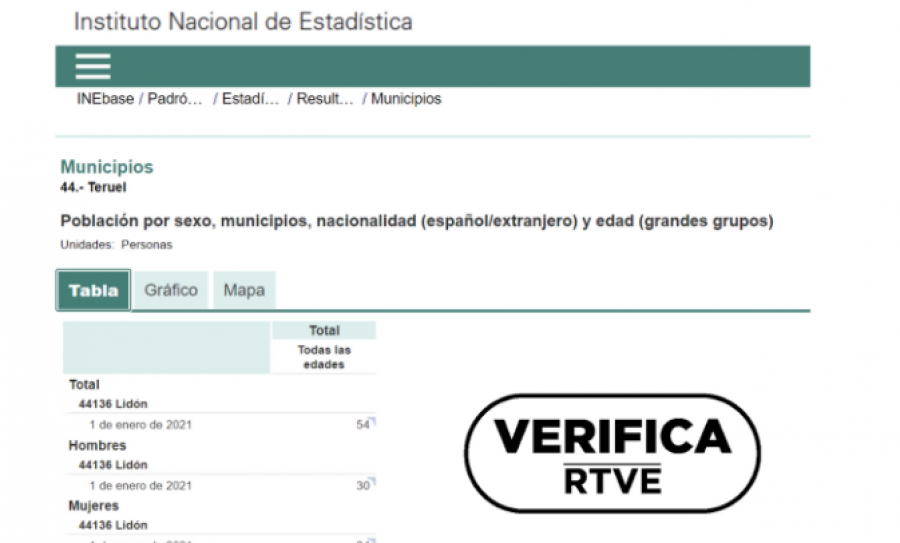900x543 pixels.
Task: Switch to the Gráfico tab
Action: coord(171,290)
